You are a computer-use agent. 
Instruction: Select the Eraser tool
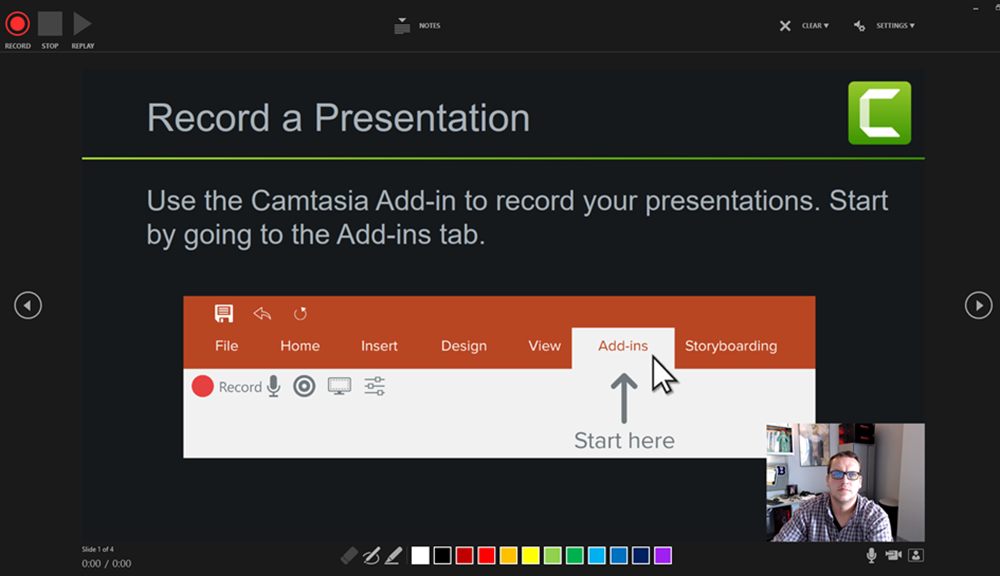[x=349, y=556]
